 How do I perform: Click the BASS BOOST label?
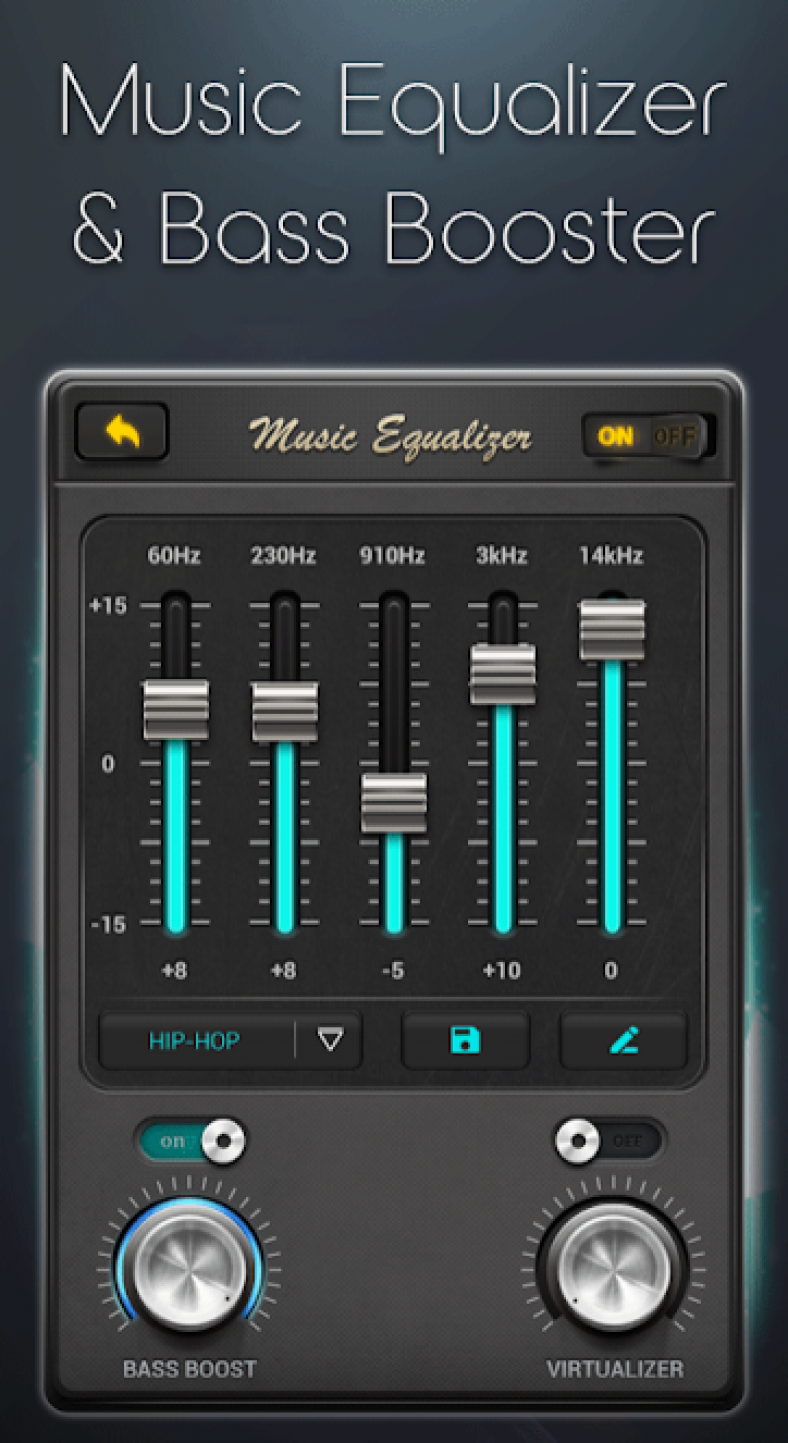[189, 1369]
